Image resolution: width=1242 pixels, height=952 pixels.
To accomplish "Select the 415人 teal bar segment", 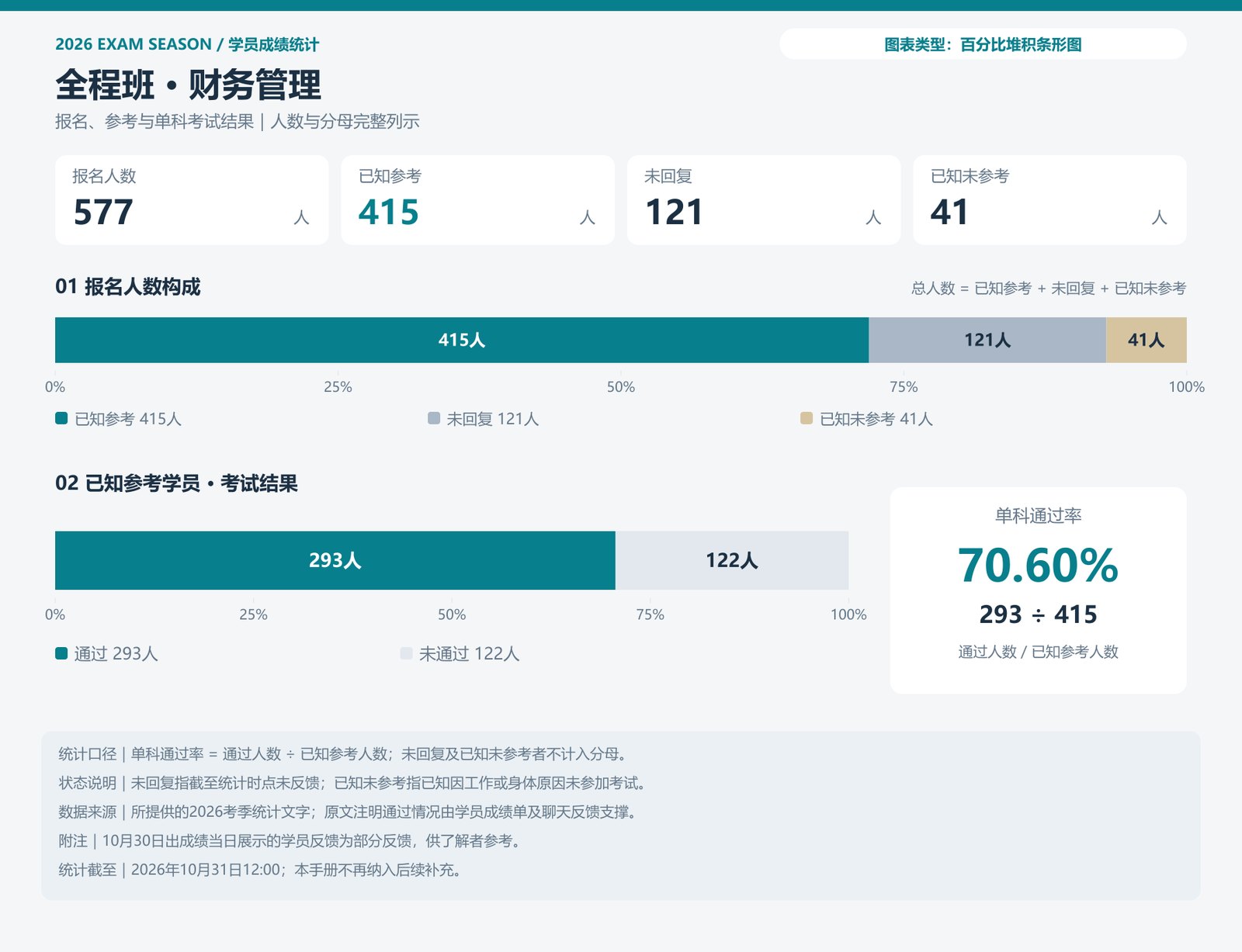I will (x=462, y=340).
